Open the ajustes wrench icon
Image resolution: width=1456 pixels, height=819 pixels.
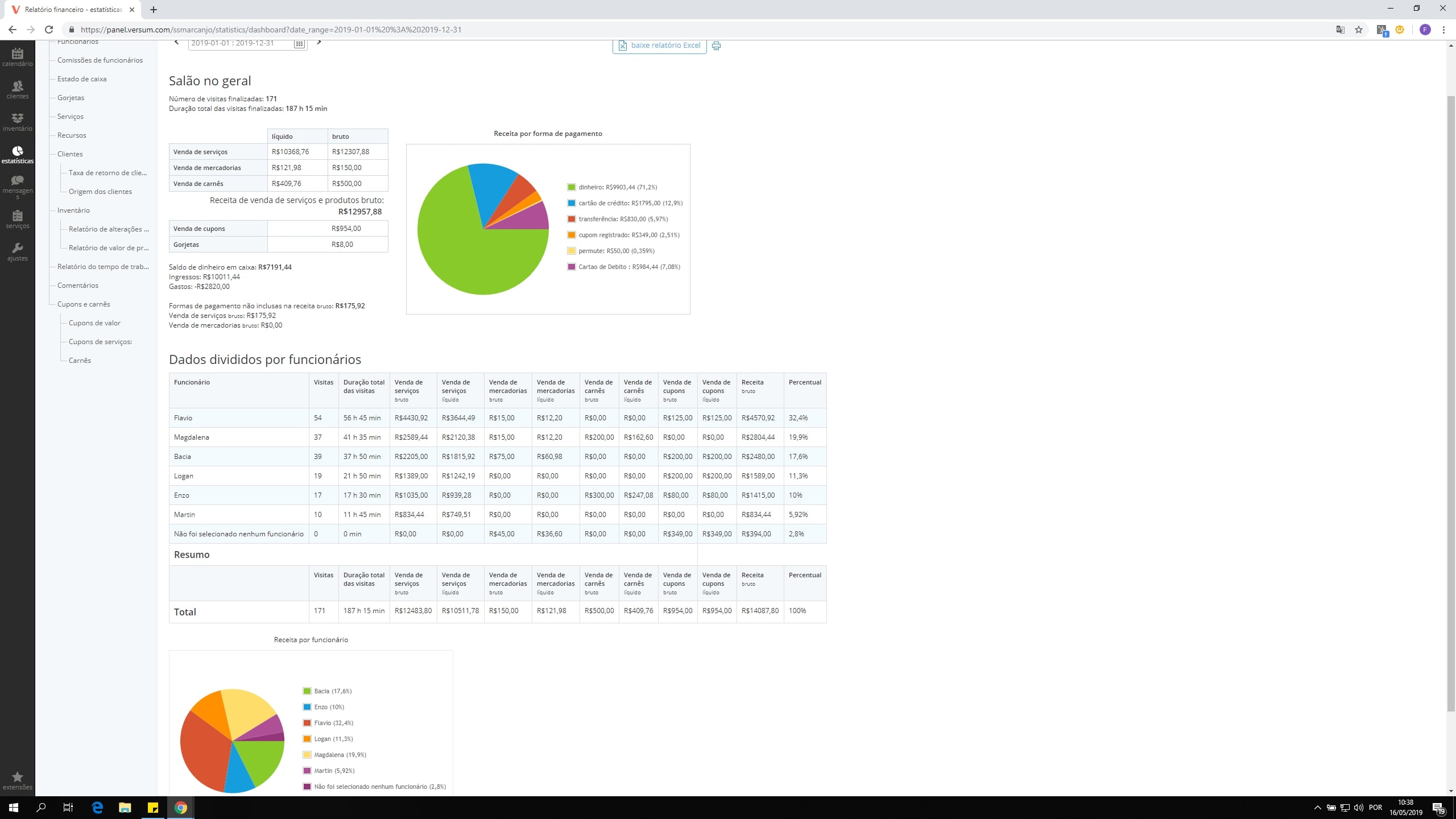tap(17, 251)
